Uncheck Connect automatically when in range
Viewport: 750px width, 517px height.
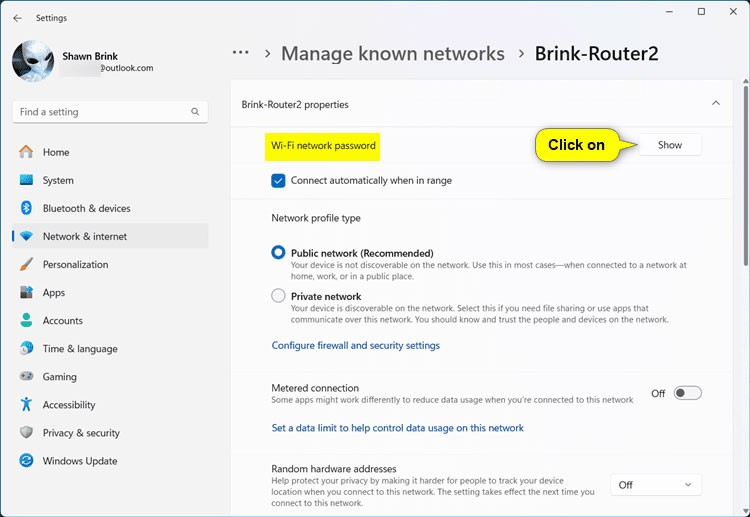point(279,181)
